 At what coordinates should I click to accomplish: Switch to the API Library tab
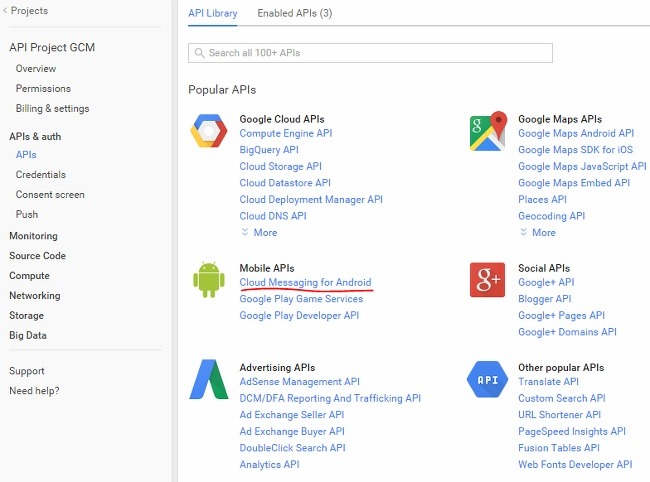pyautogui.click(x=213, y=13)
